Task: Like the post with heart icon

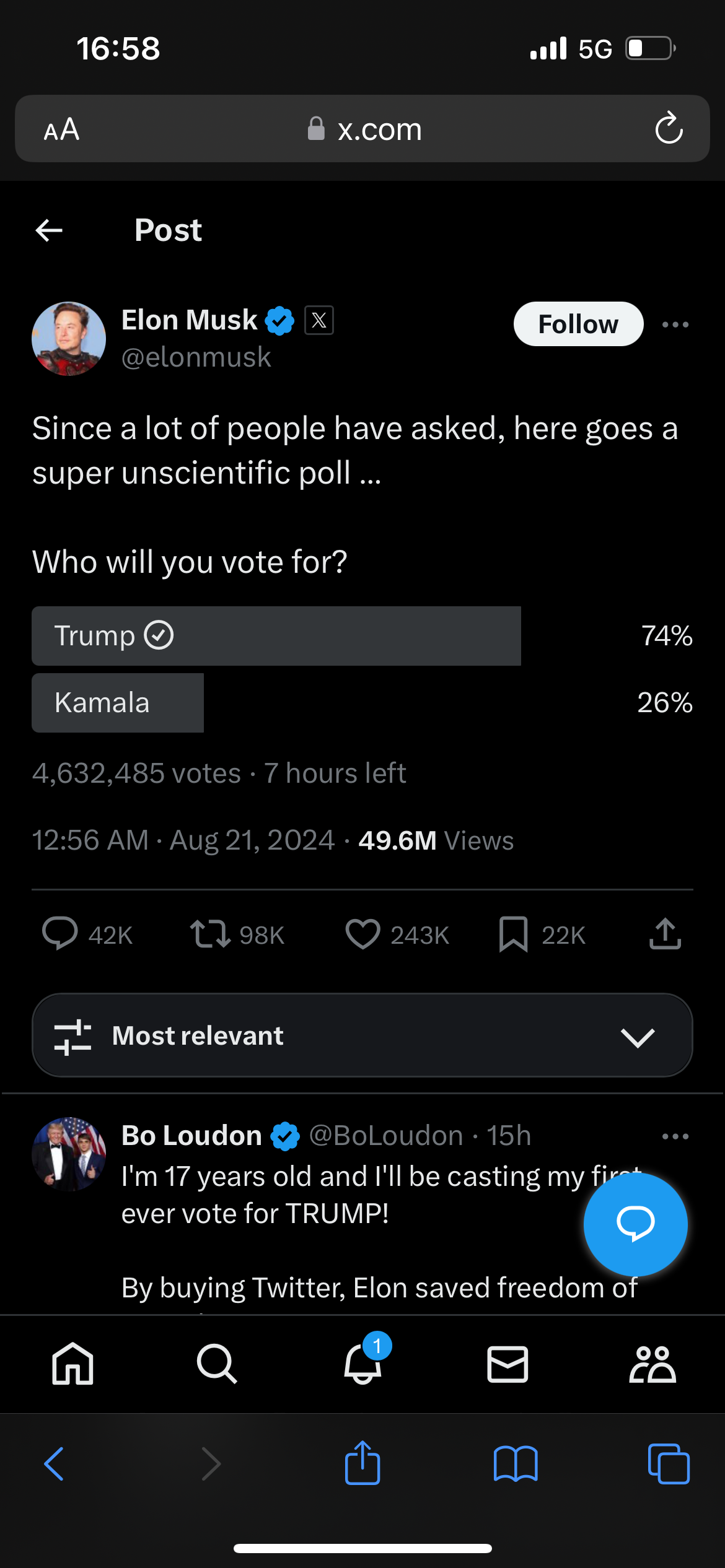Action: pyautogui.click(x=362, y=934)
